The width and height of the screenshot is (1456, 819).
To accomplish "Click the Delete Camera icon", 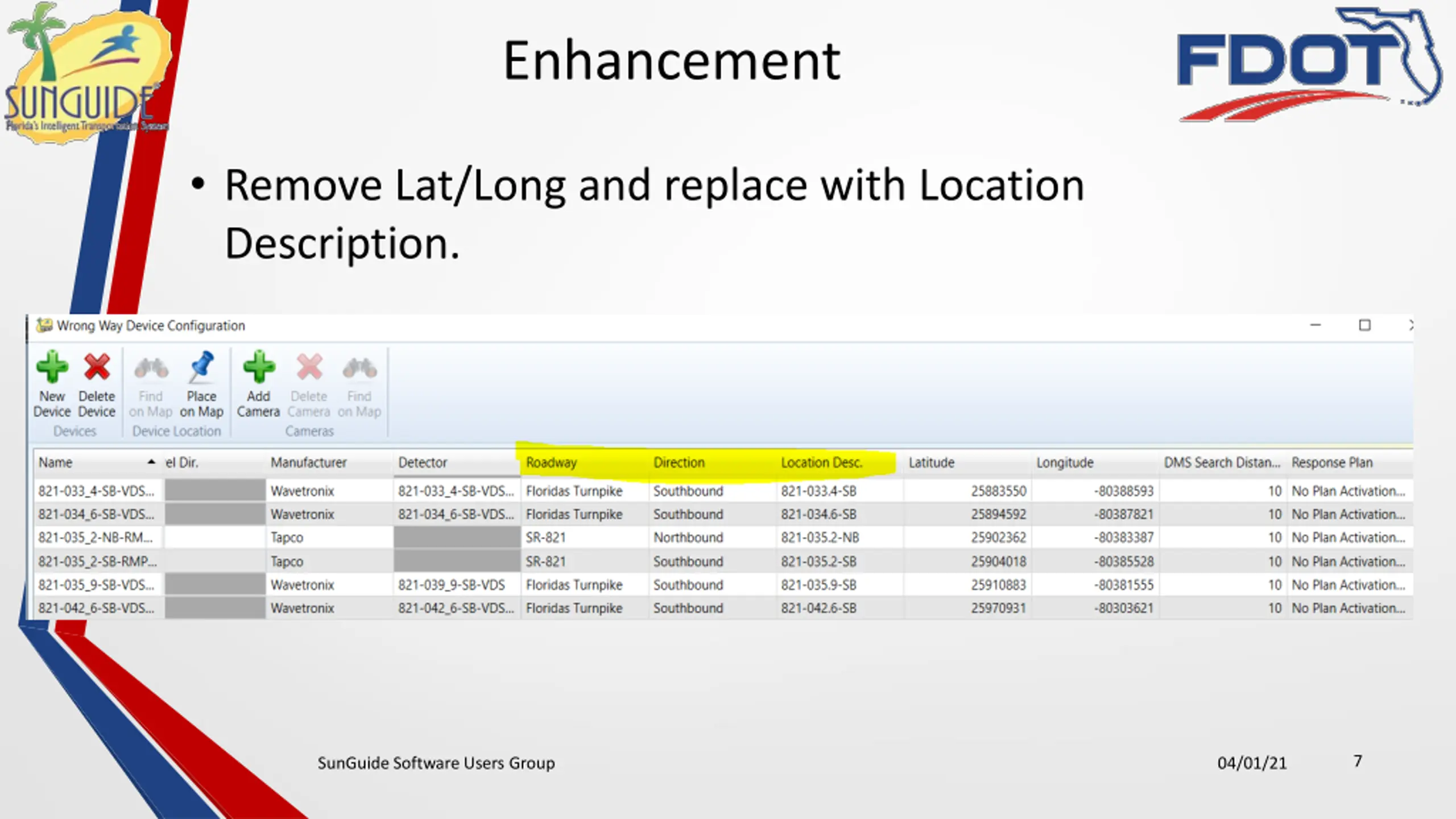I will [309, 367].
